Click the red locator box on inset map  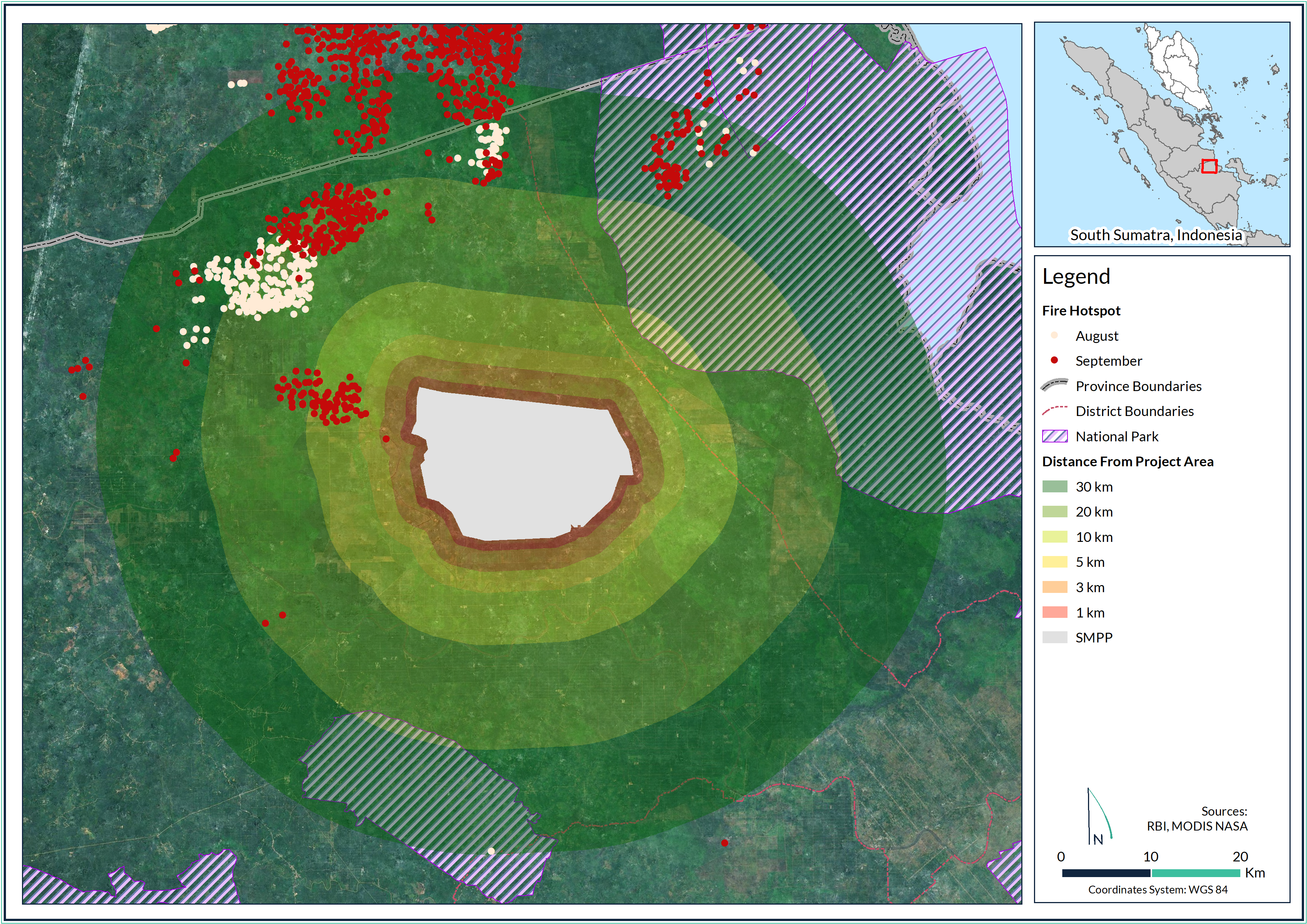tap(1209, 166)
